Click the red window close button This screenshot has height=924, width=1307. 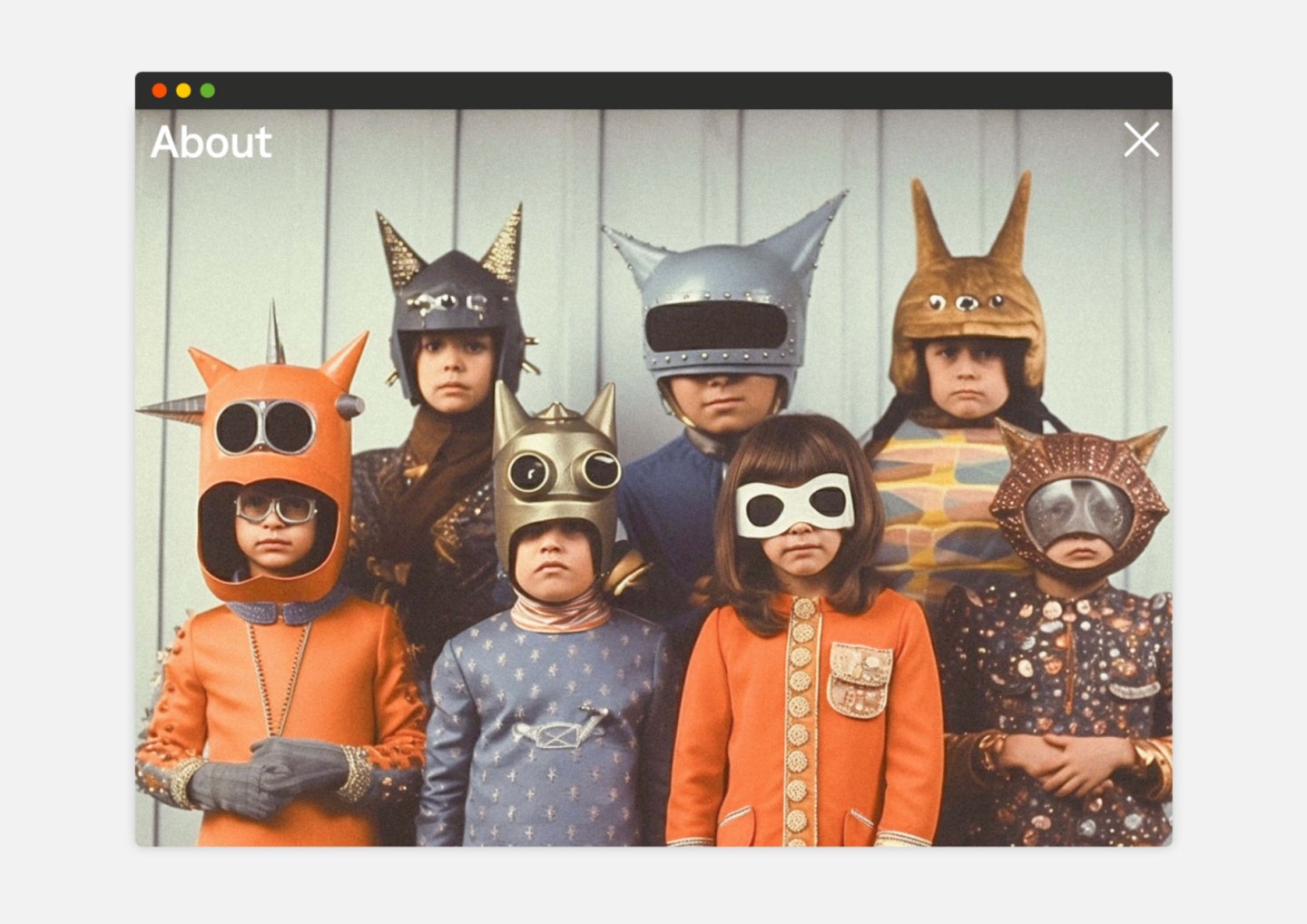coord(160,91)
